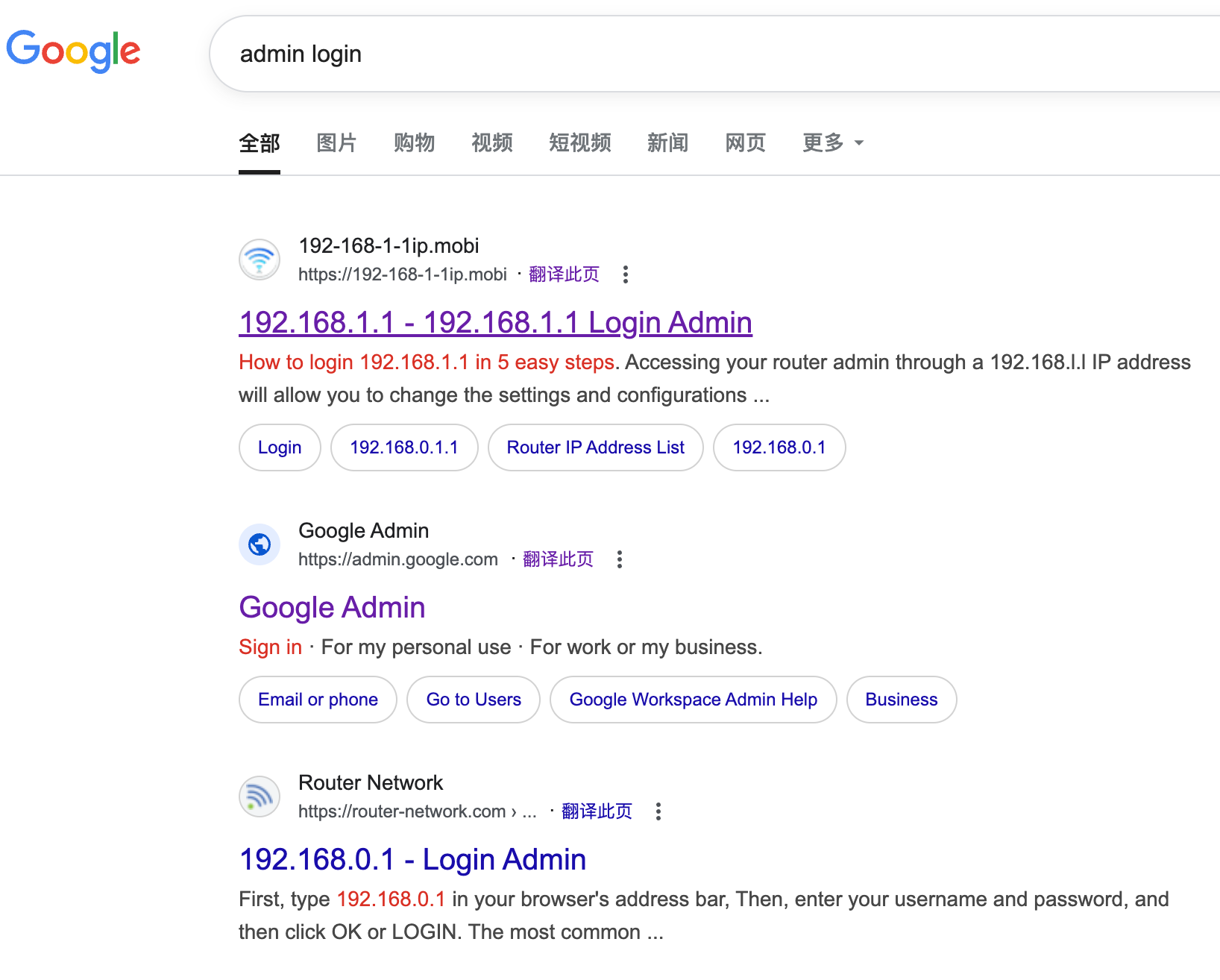Screen dimensions: 1220x980
Task: Switch to the 图片 results tab
Action: 336,143
